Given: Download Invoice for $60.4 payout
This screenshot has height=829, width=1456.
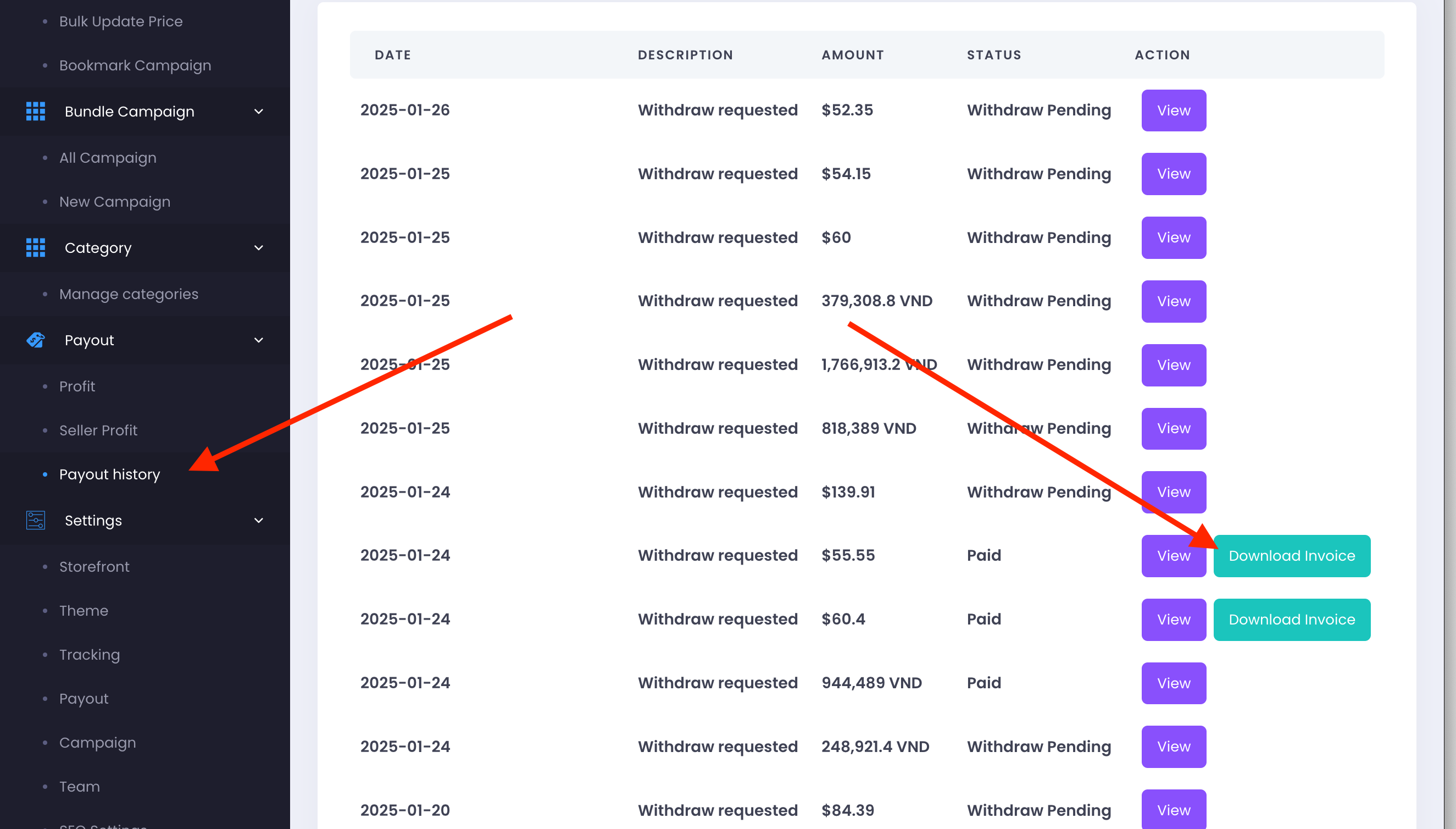Looking at the screenshot, I should pyautogui.click(x=1291, y=620).
